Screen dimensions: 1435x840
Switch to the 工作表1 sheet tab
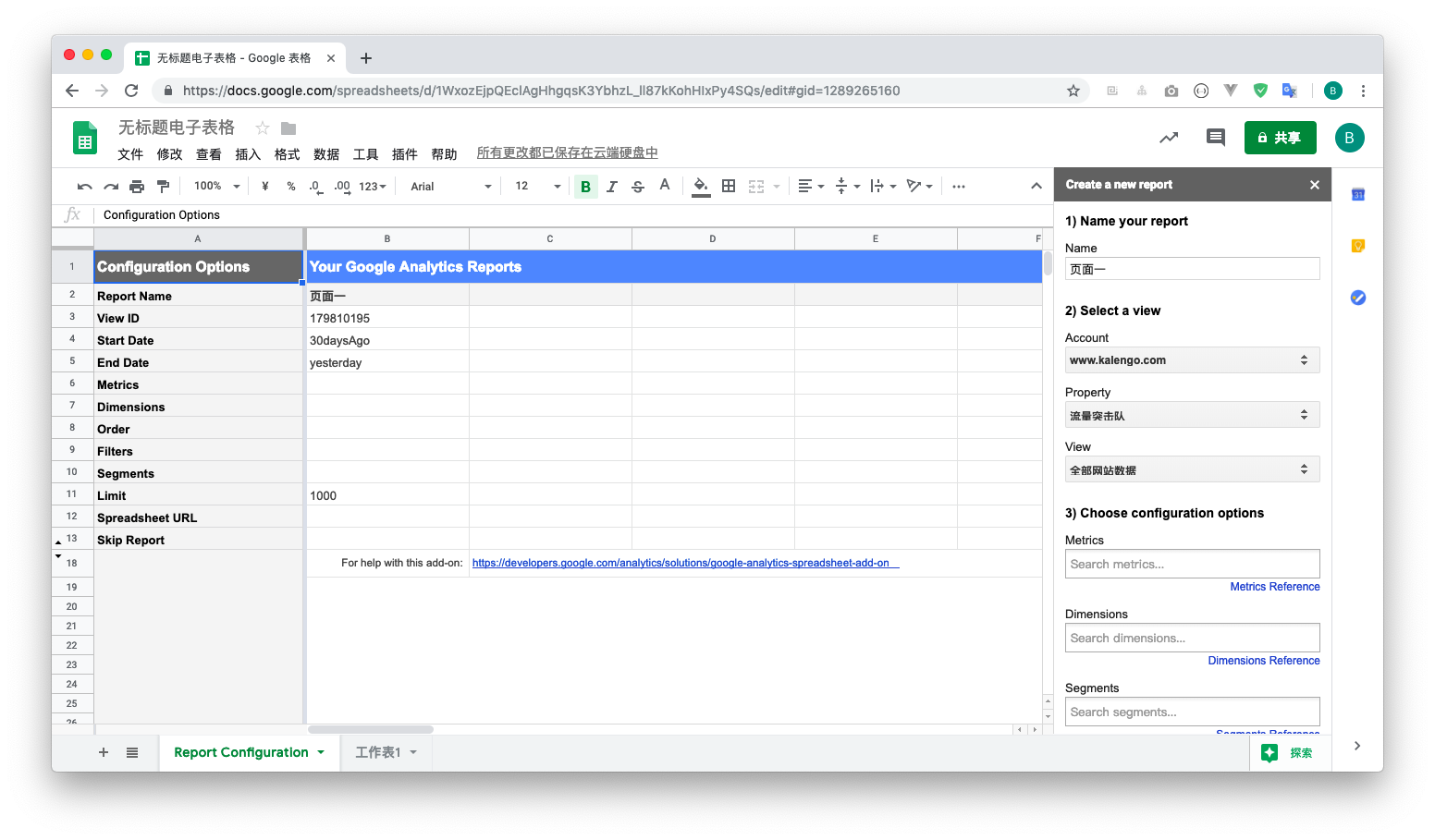(x=386, y=753)
